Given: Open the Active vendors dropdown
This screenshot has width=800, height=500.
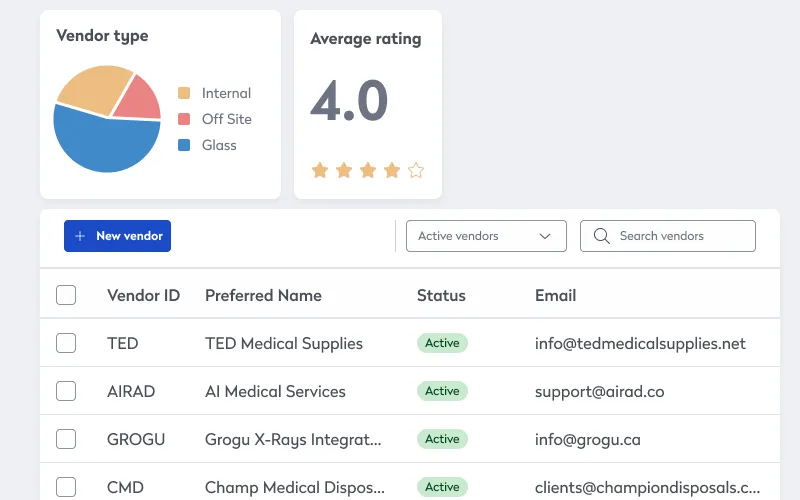Looking at the screenshot, I should click(x=486, y=236).
